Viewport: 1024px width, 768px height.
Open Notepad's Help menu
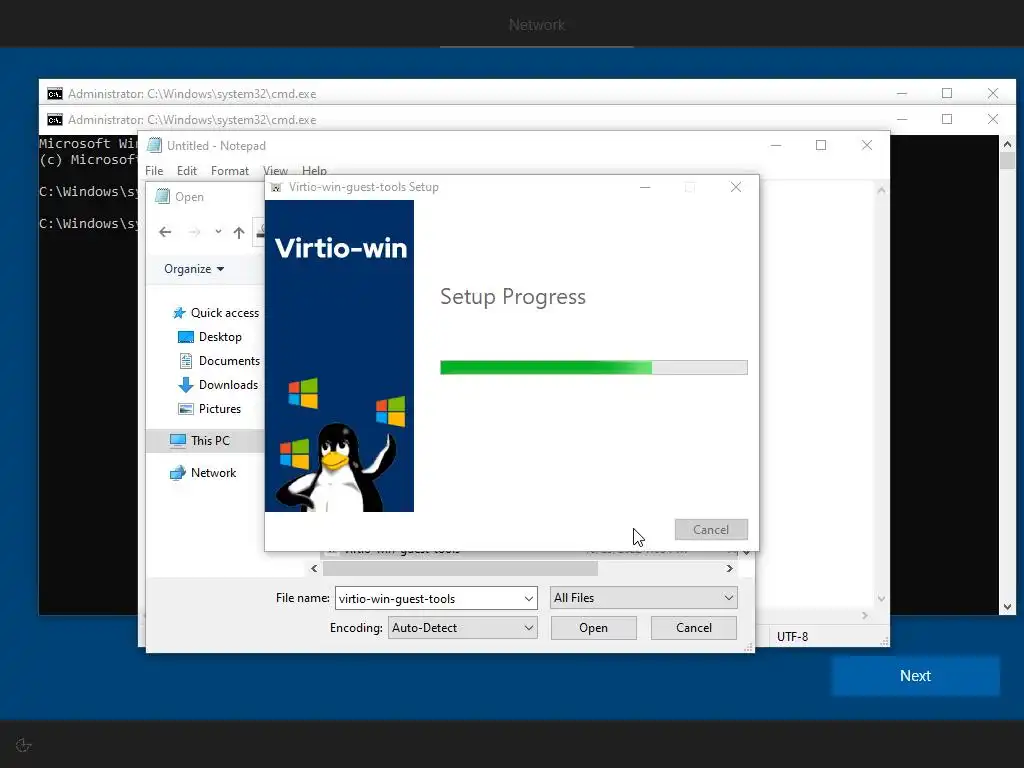point(314,170)
